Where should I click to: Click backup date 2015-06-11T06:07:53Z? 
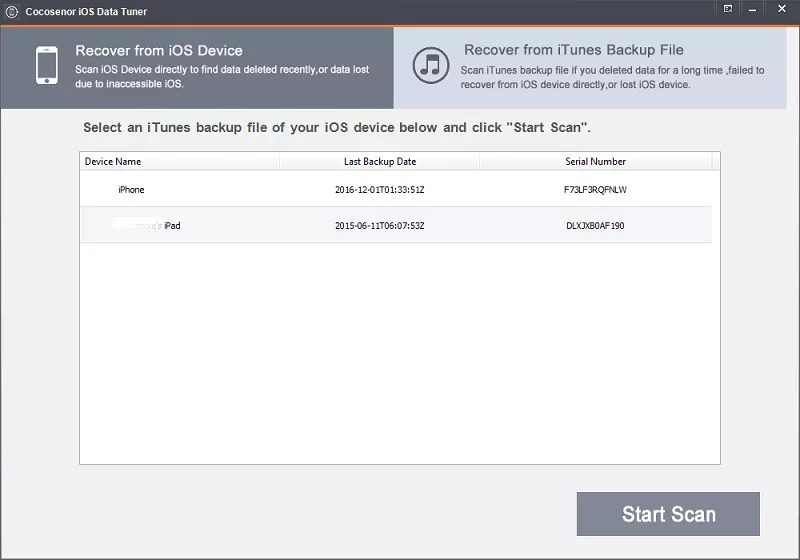pyautogui.click(x=380, y=225)
